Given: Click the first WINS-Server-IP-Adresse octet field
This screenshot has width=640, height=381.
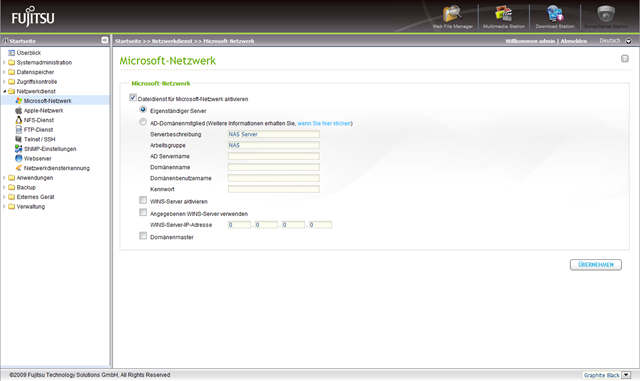Looking at the screenshot, I should (x=239, y=225).
